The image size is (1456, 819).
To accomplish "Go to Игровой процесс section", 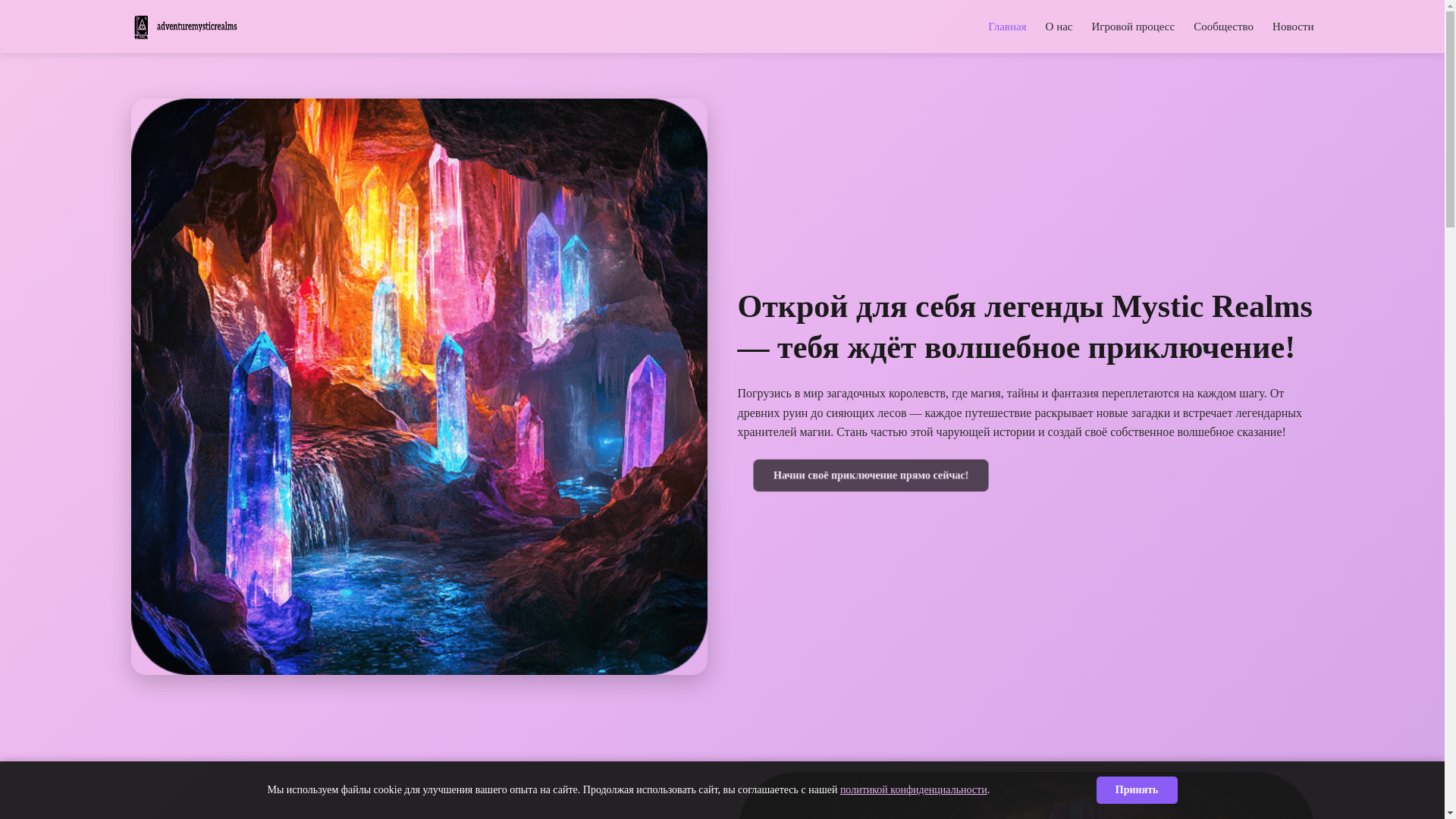I will tap(1132, 27).
